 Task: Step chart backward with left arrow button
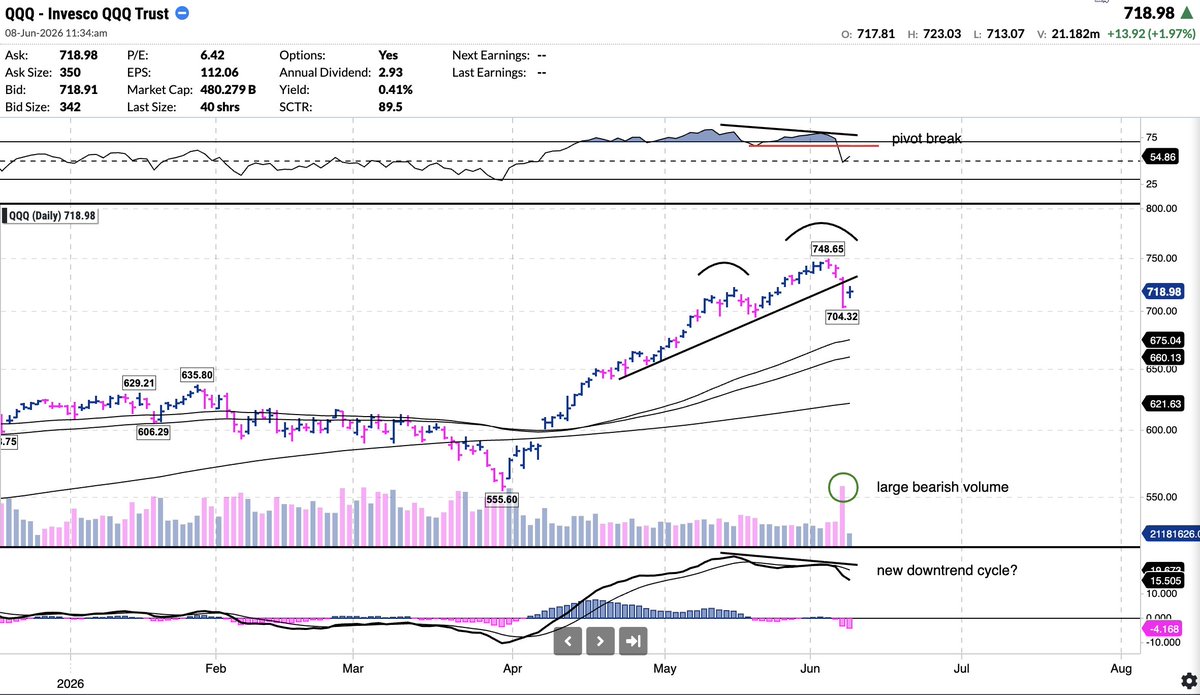tap(567, 641)
